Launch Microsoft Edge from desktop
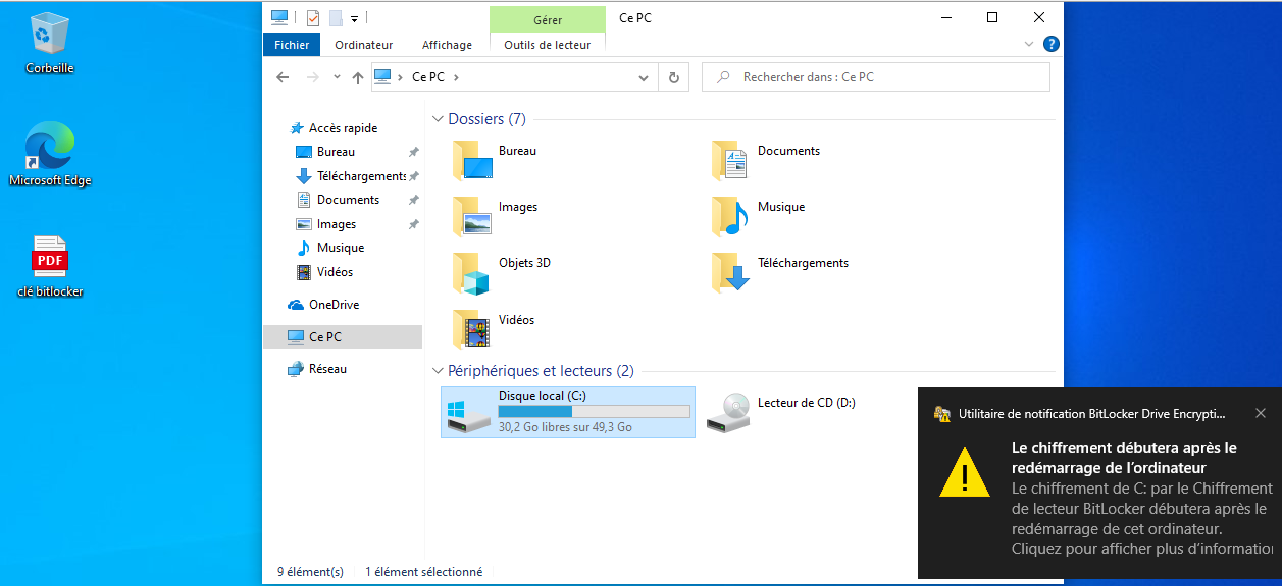The height and width of the screenshot is (586, 1282). tap(49, 148)
